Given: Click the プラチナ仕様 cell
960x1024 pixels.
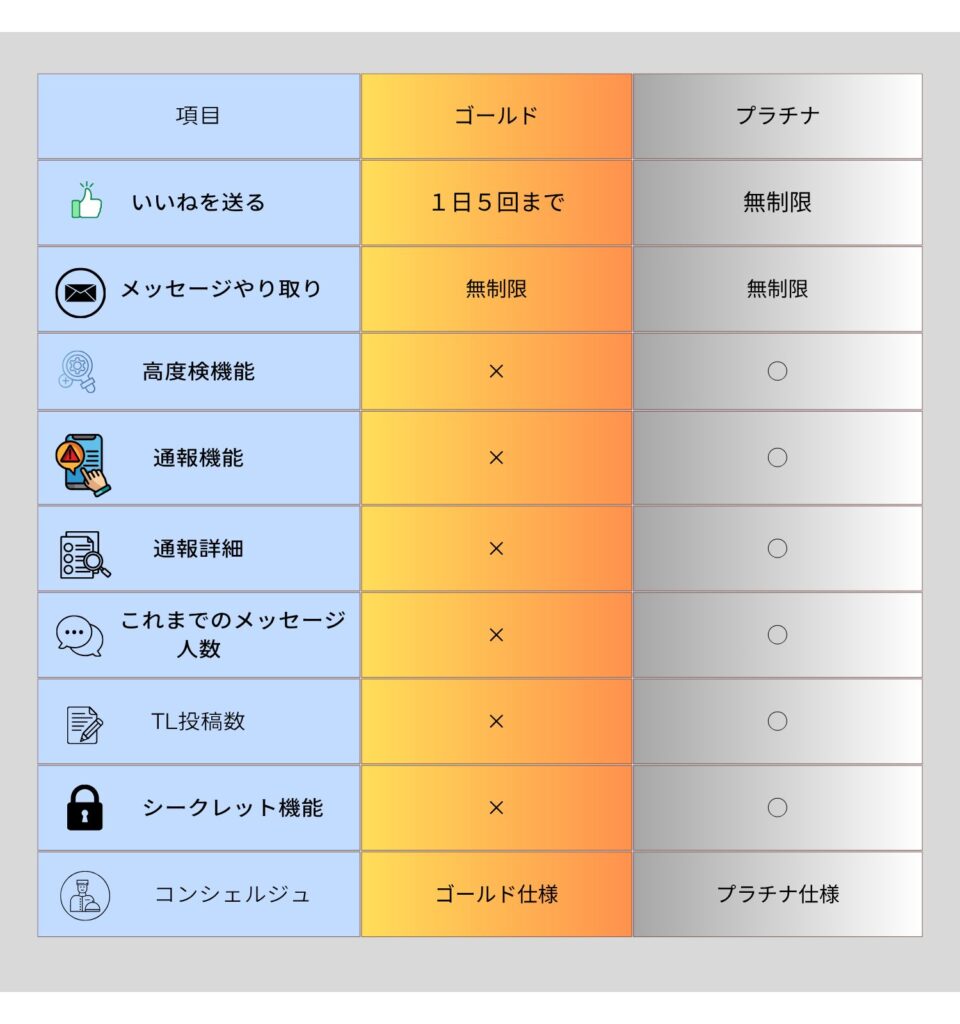Looking at the screenshot, I should click(777, 894).
